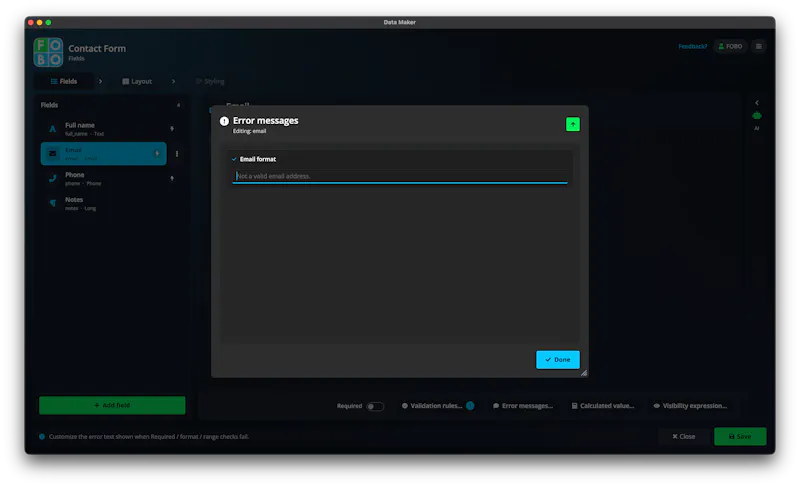This screenshot has height=487, width=800.
Task: Click the info icon in the status bar
Action: (42, 437)
